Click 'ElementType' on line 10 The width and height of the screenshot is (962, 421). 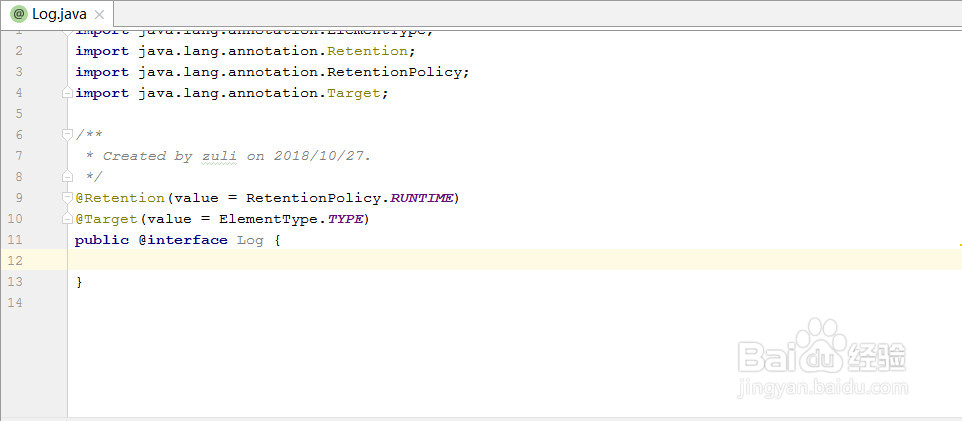(268, 219)
